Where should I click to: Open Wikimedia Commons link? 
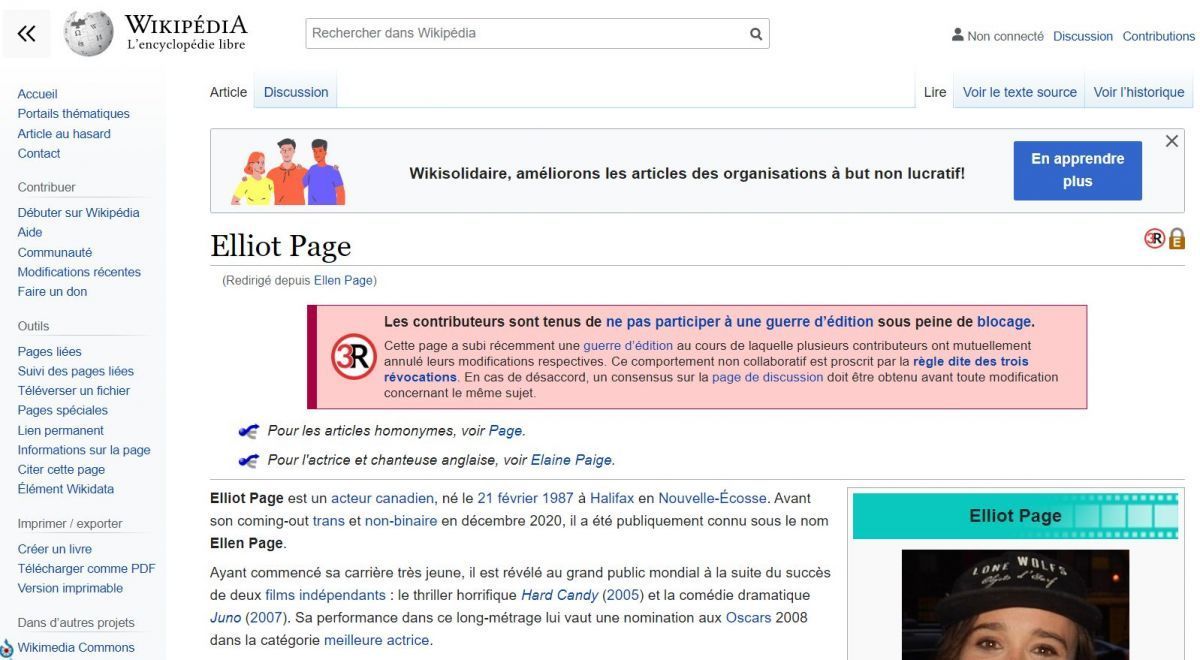pos(76,648)
